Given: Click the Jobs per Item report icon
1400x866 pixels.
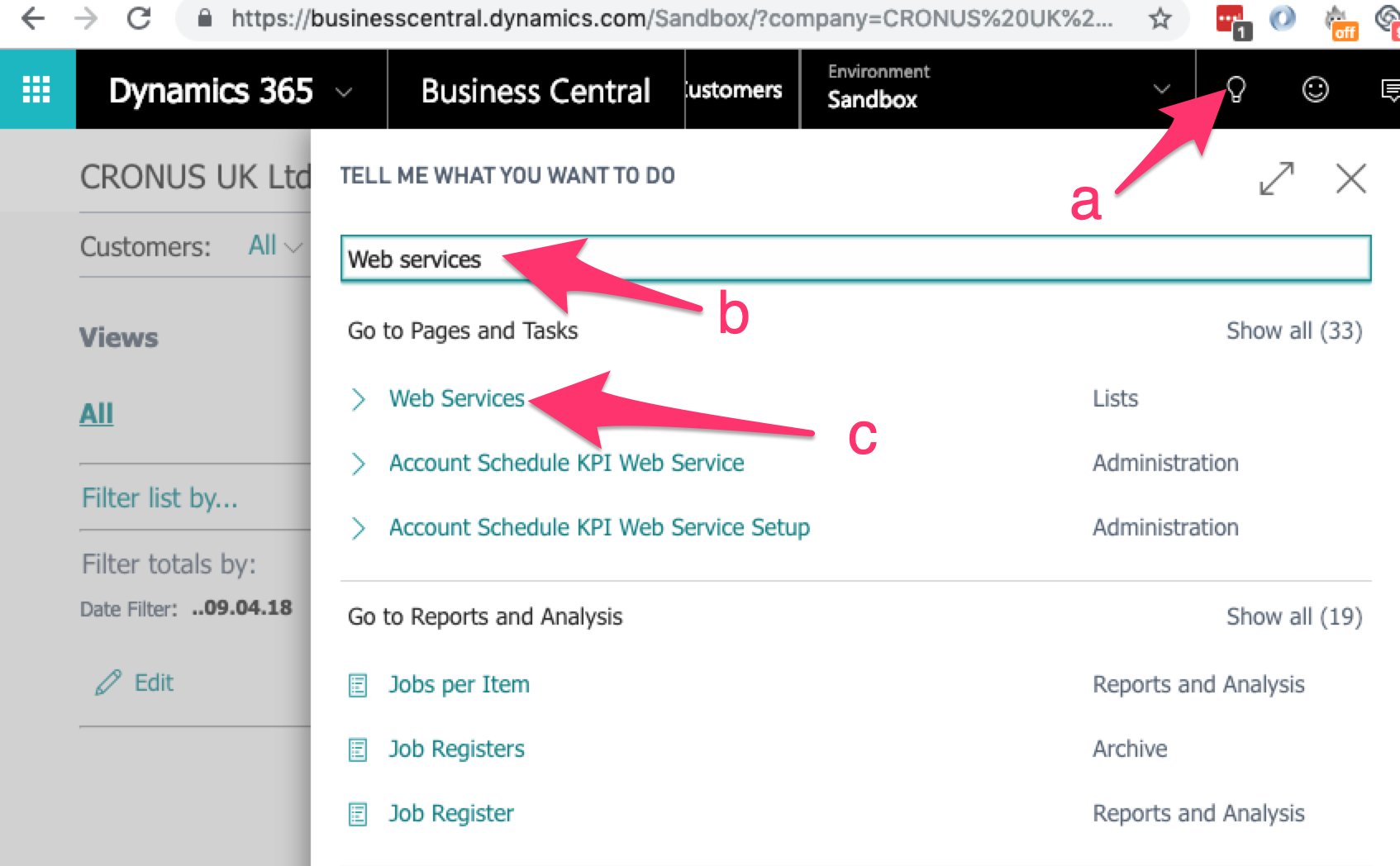Looking at the screenshot, I should 358,685.
